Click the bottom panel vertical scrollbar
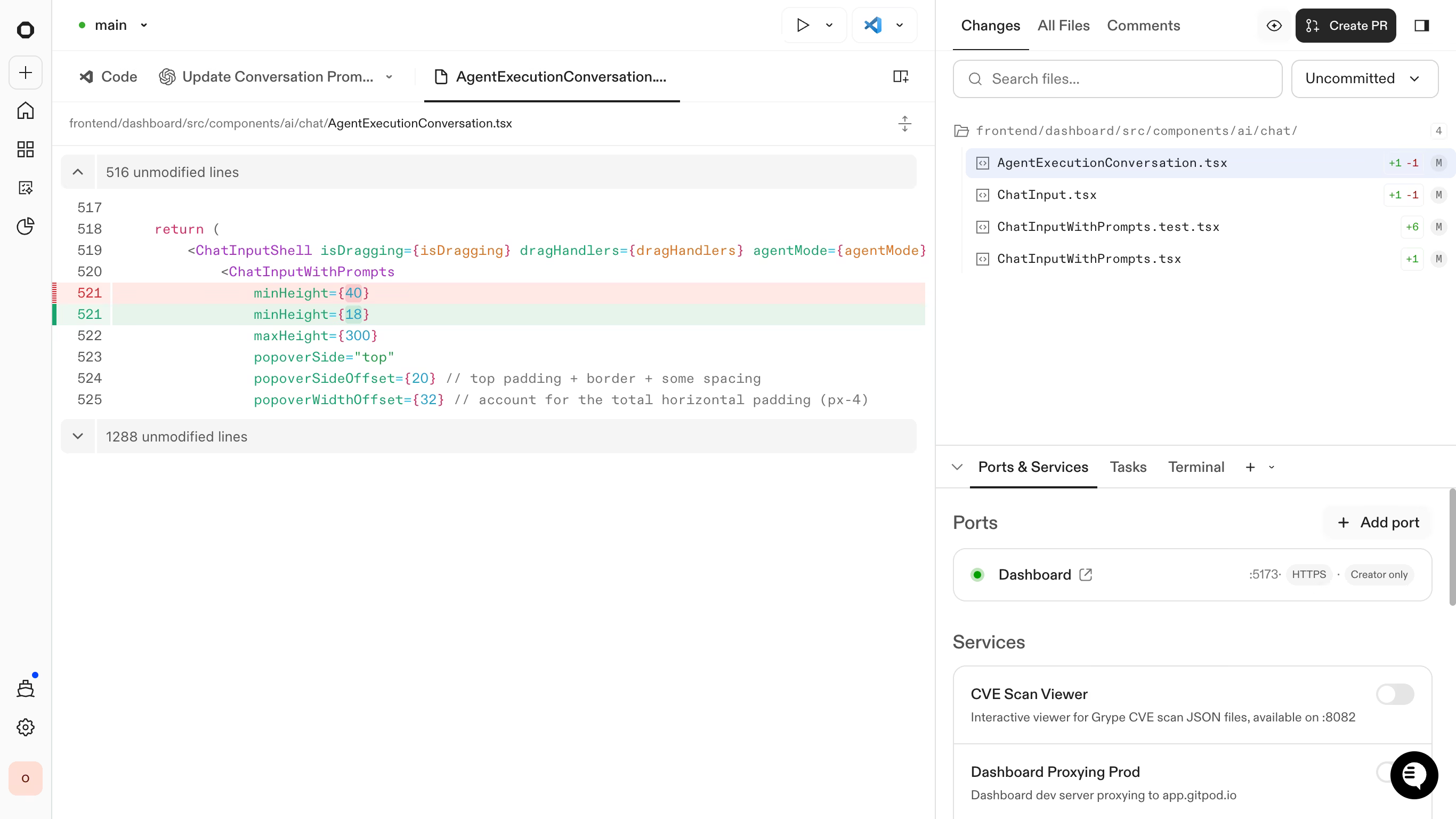Viewport: 1456px width, 819px height. click(1452, 547)
